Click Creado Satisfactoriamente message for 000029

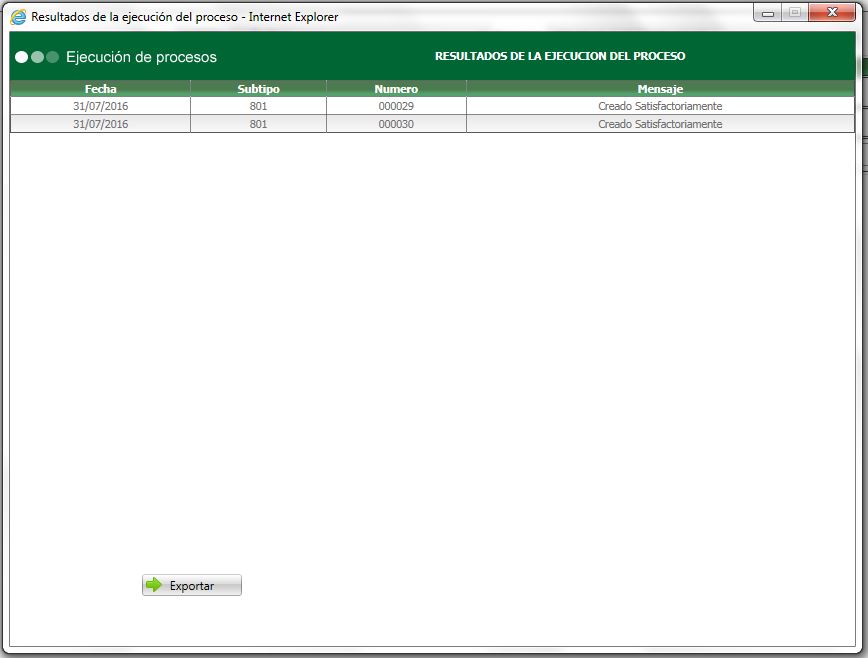point(660,106)
